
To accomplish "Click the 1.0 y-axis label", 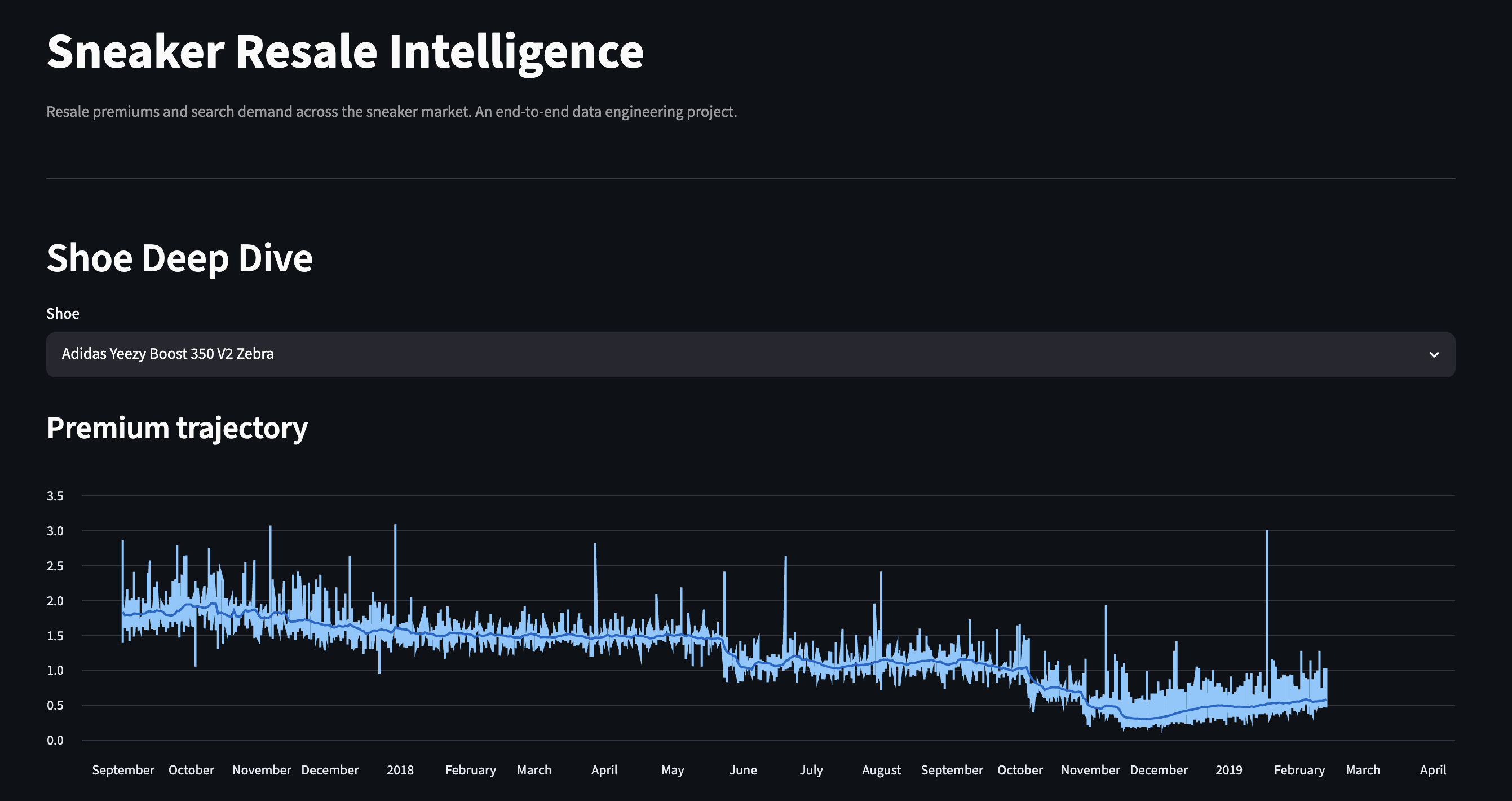I will point(55,671).
